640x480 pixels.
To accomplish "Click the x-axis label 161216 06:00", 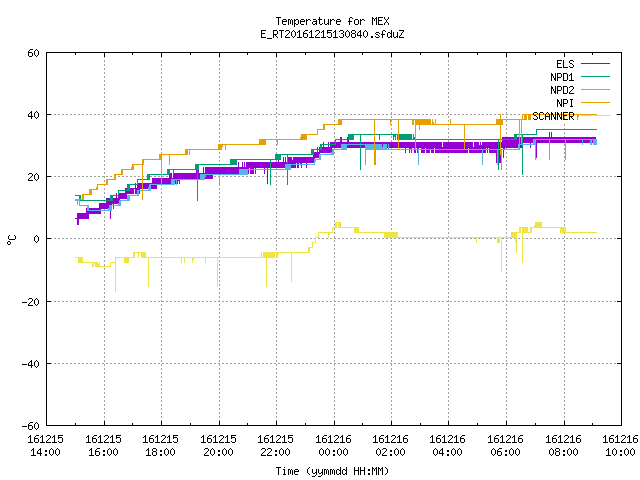I will pyautogui.click(x=506, y=446).
